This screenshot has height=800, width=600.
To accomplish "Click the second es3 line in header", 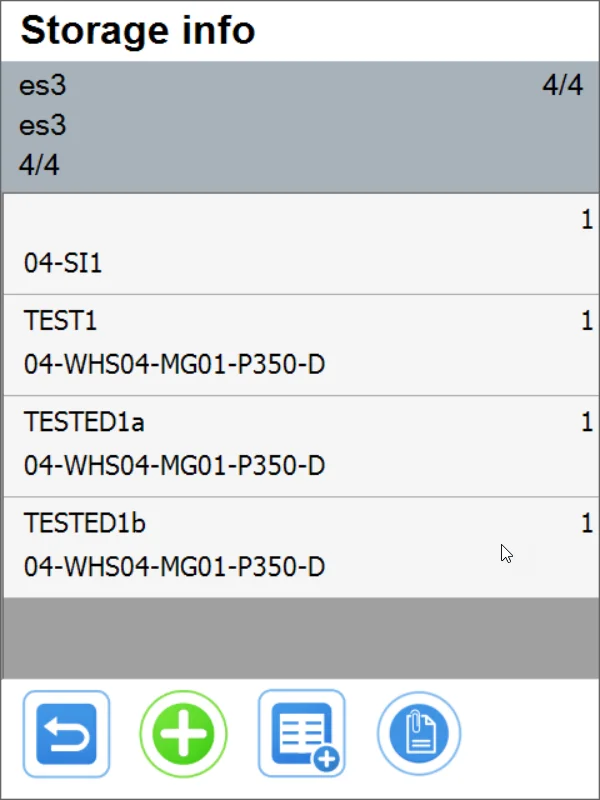I will tap(44, 126).
